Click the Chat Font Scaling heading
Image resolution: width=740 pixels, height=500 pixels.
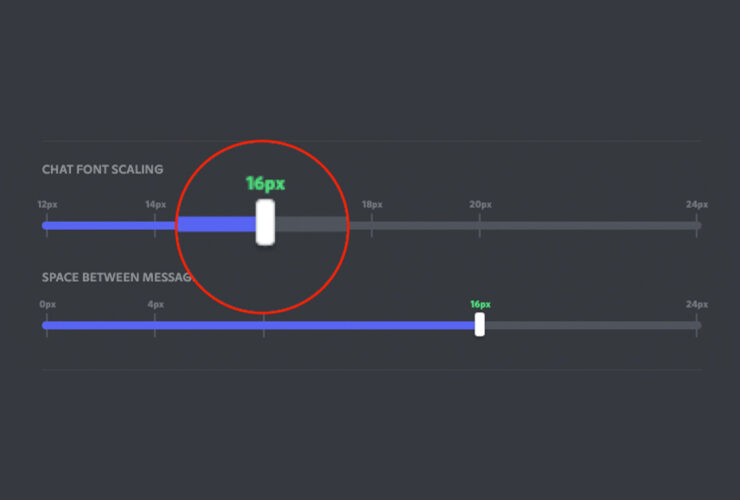click(102, 170)
